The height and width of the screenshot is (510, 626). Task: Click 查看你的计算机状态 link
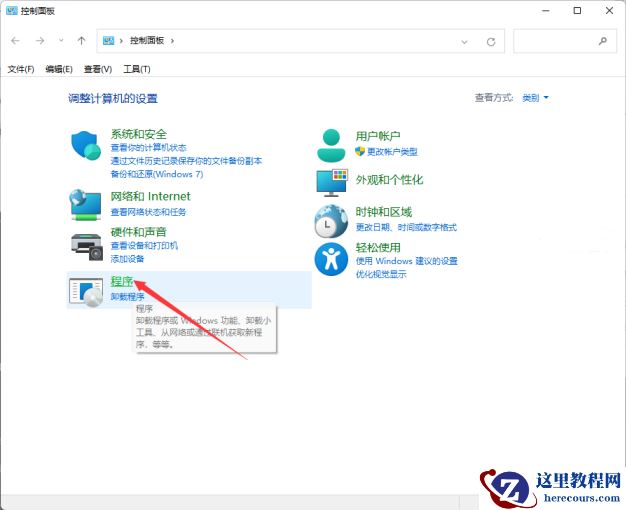tap(149, 148)
